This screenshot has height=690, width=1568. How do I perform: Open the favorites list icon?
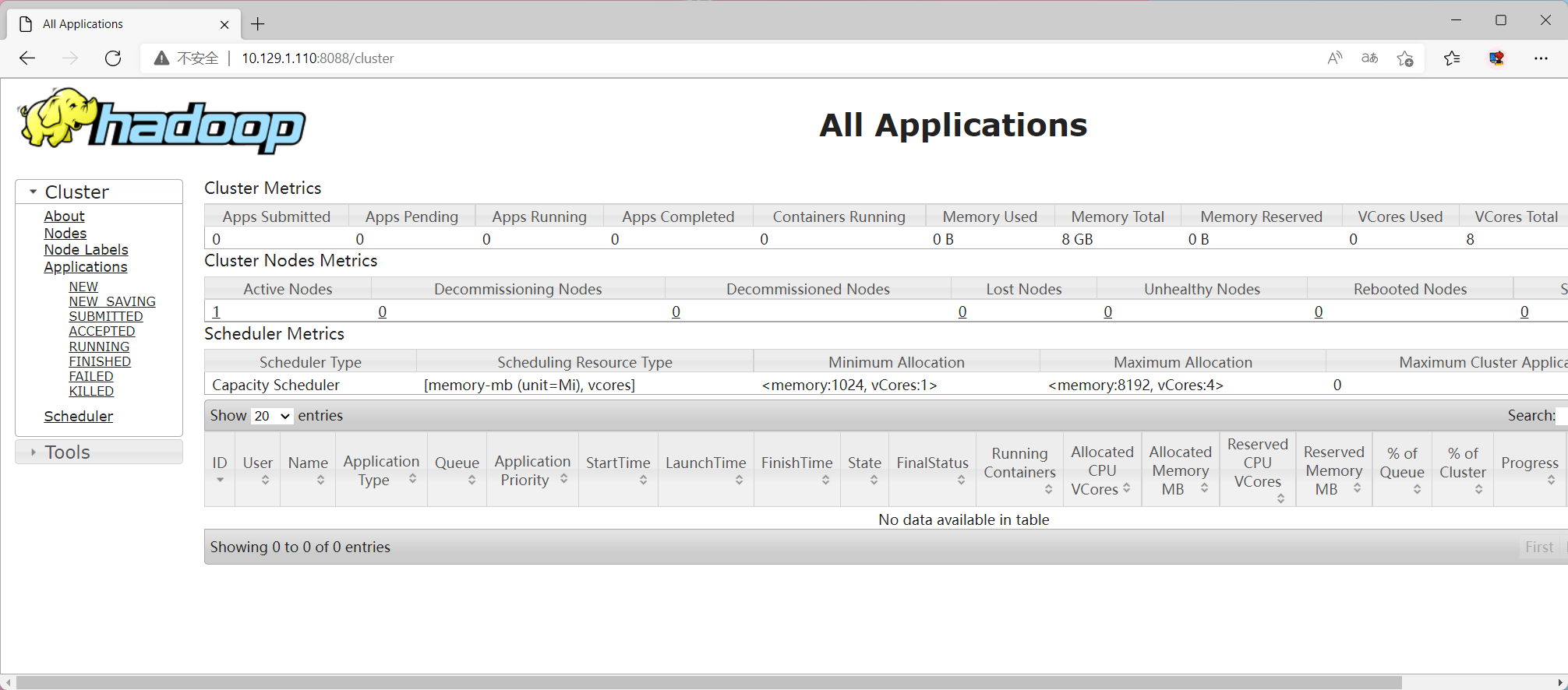(1452, 58)
